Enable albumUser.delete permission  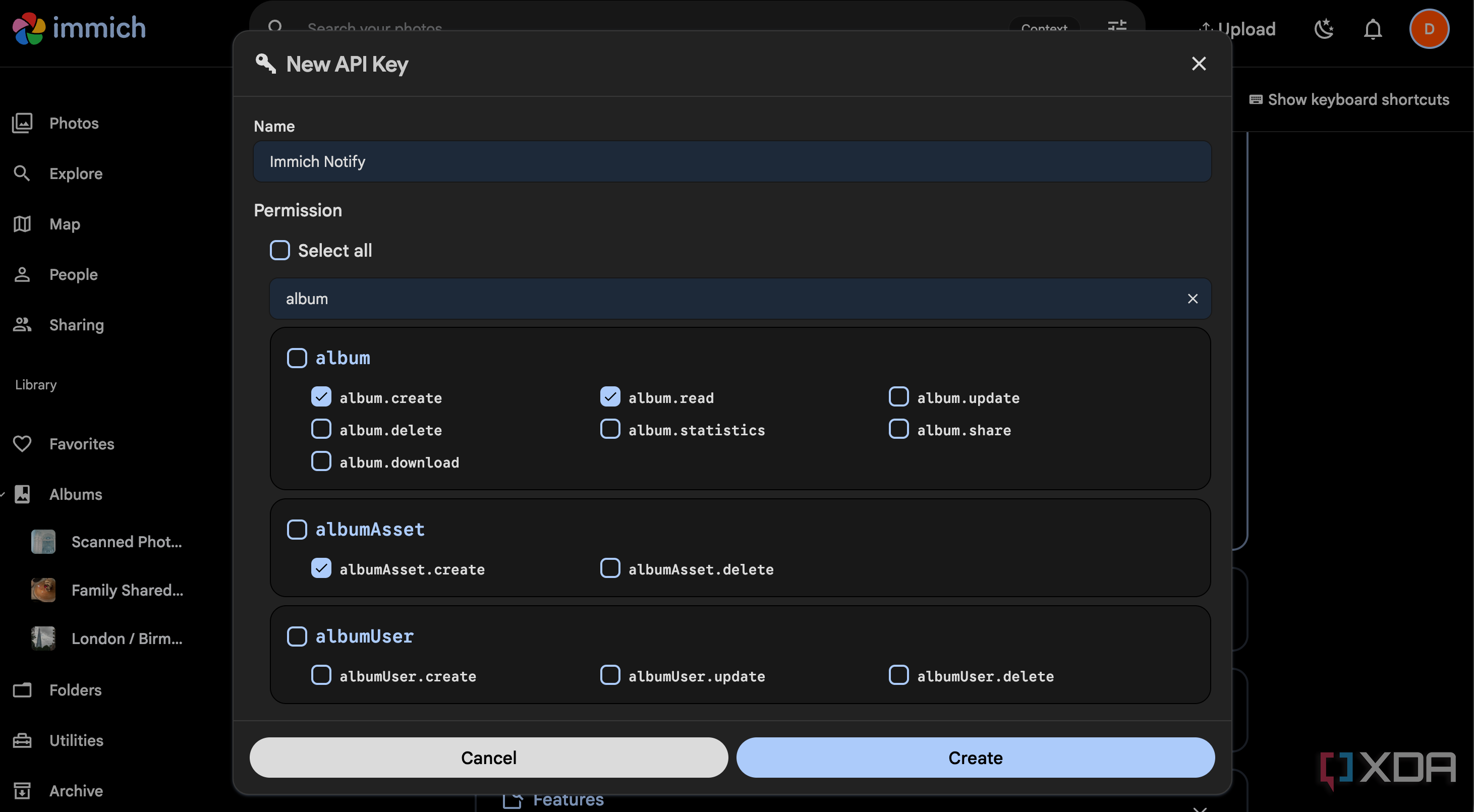click(898, 675)
